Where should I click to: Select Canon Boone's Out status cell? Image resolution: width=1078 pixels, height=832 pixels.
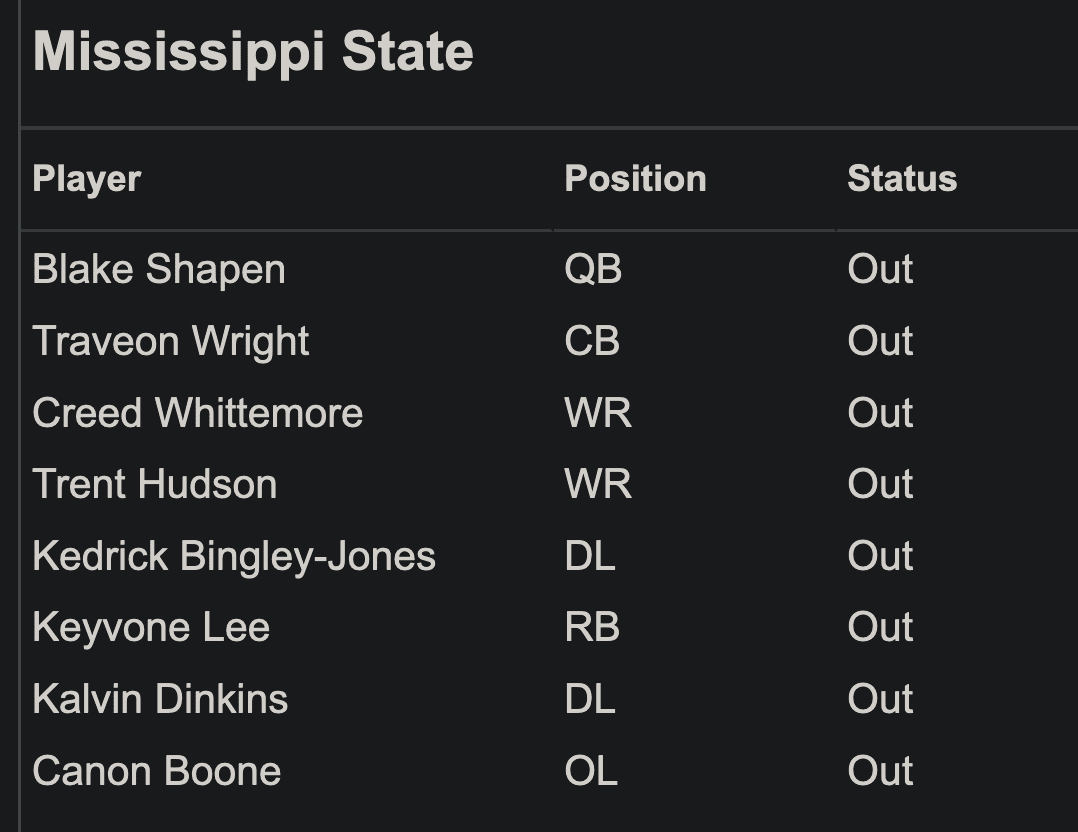[x=880, y=771]
